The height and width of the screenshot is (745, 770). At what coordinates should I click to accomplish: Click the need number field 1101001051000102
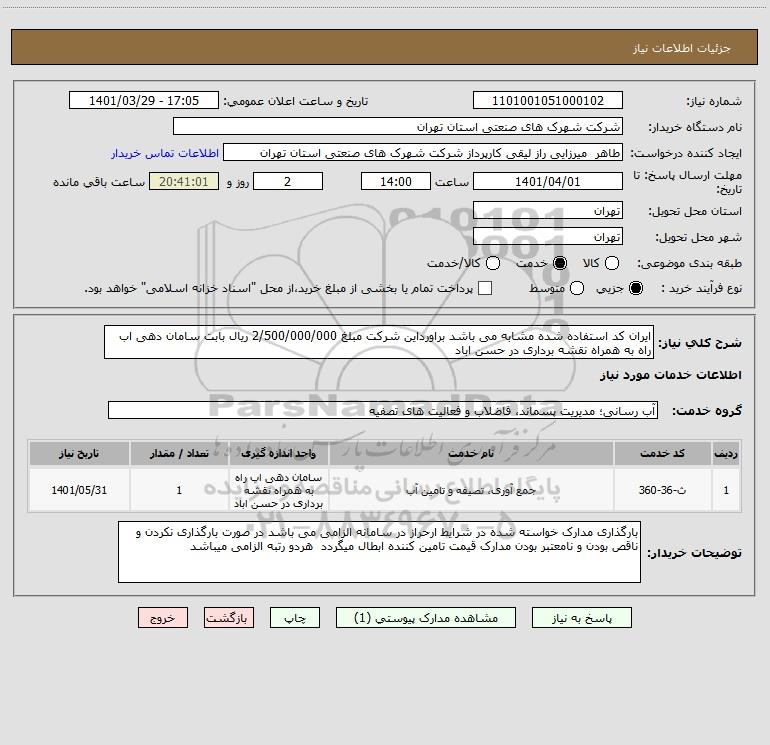(x=548, y=100)
